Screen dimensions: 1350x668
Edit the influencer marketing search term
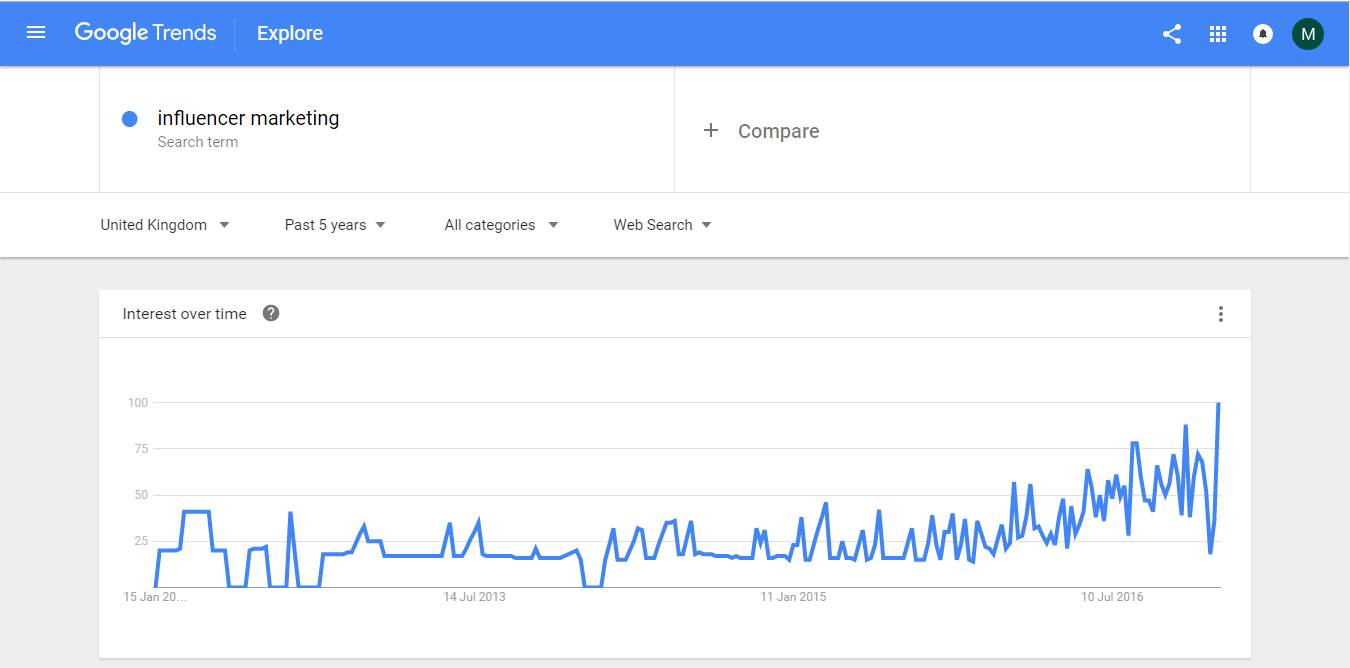(x=248, y=118)
